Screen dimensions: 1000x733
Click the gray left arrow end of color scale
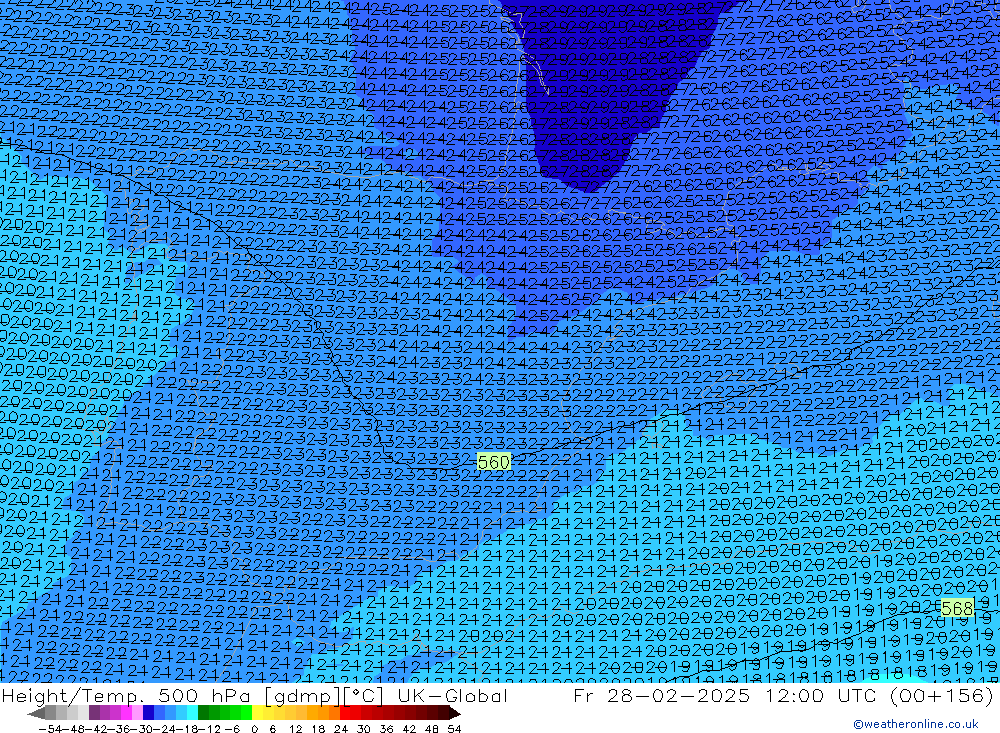[36, 713]
